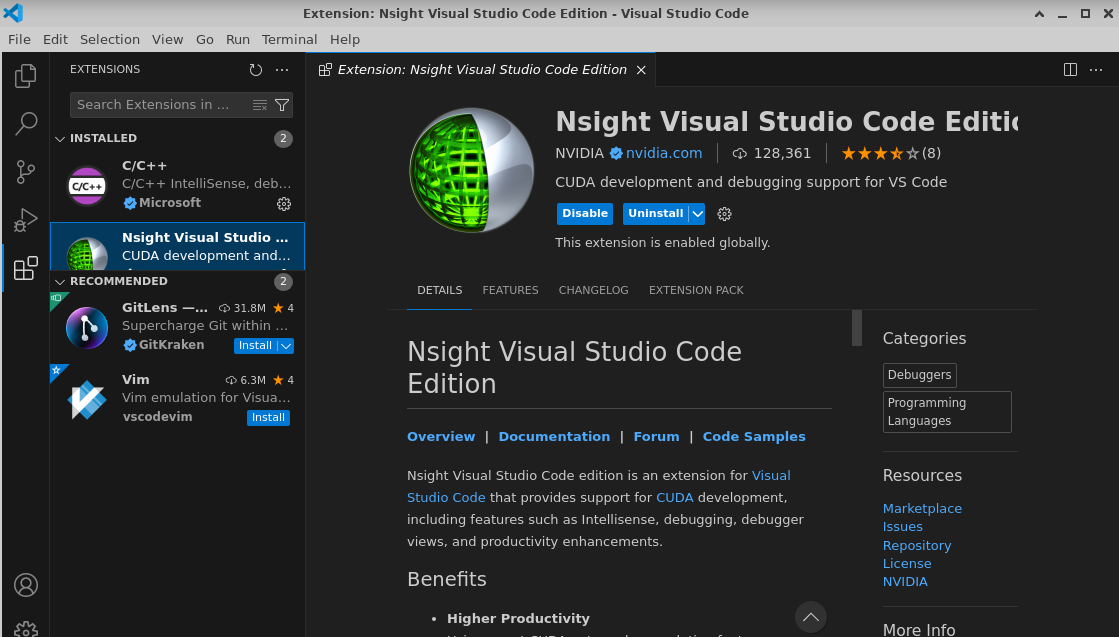Open the File menu
This screenshot has height=637, width=1119.
19,39
